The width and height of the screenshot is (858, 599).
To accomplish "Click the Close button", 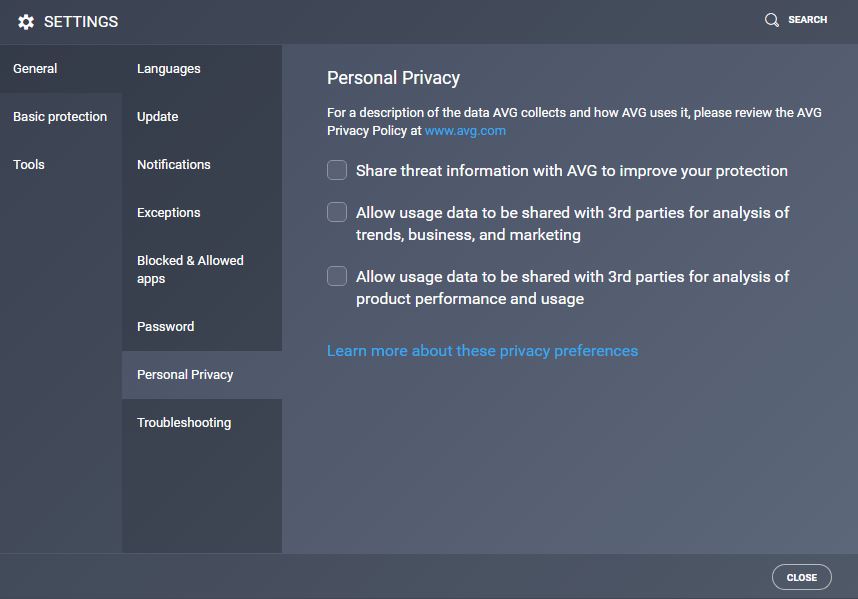I will pos(802,577).
